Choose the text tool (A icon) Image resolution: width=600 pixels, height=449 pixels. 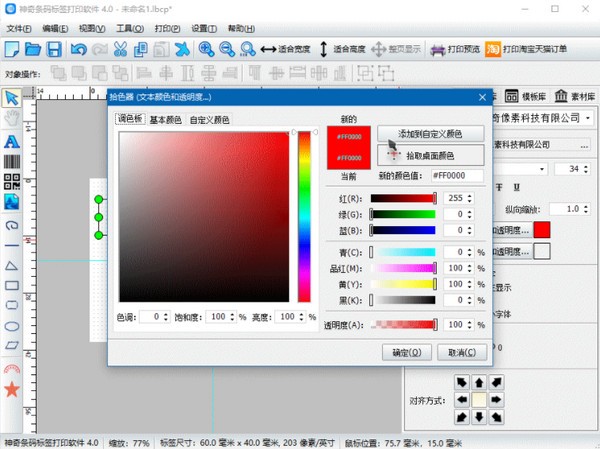click(12, 140)
